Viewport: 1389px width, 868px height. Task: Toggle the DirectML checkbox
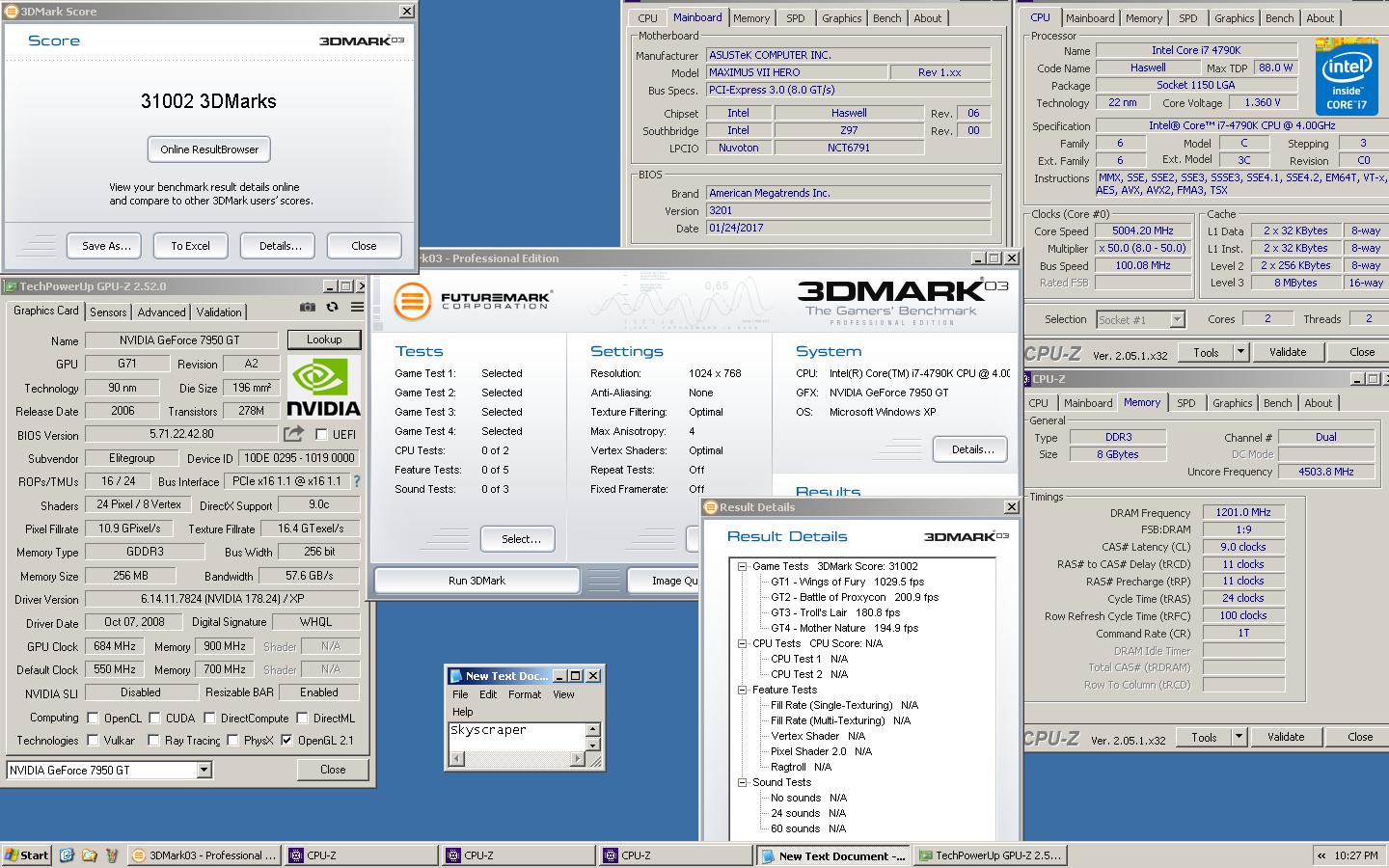302,719
